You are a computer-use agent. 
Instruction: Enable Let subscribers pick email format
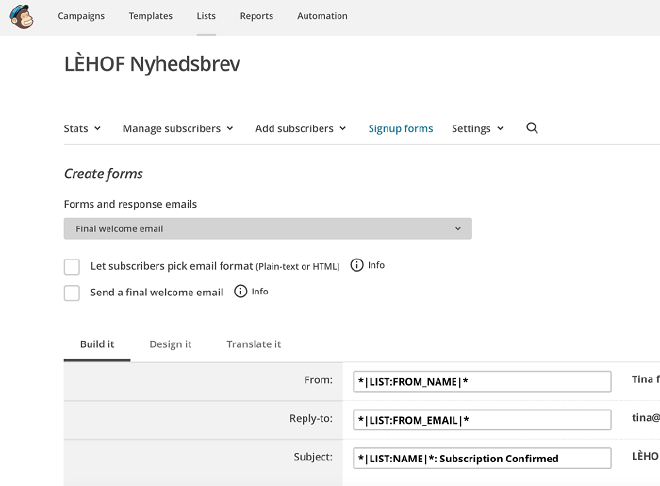[x=72, y=267]
